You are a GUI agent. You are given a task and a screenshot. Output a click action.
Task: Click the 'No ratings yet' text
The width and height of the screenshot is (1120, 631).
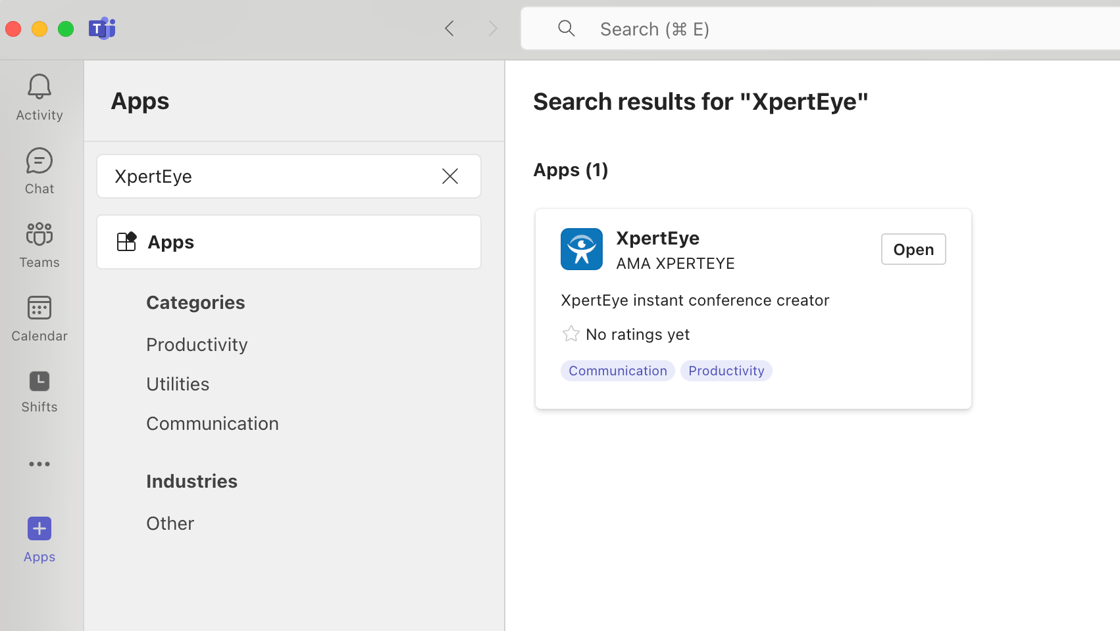(638, 334)
